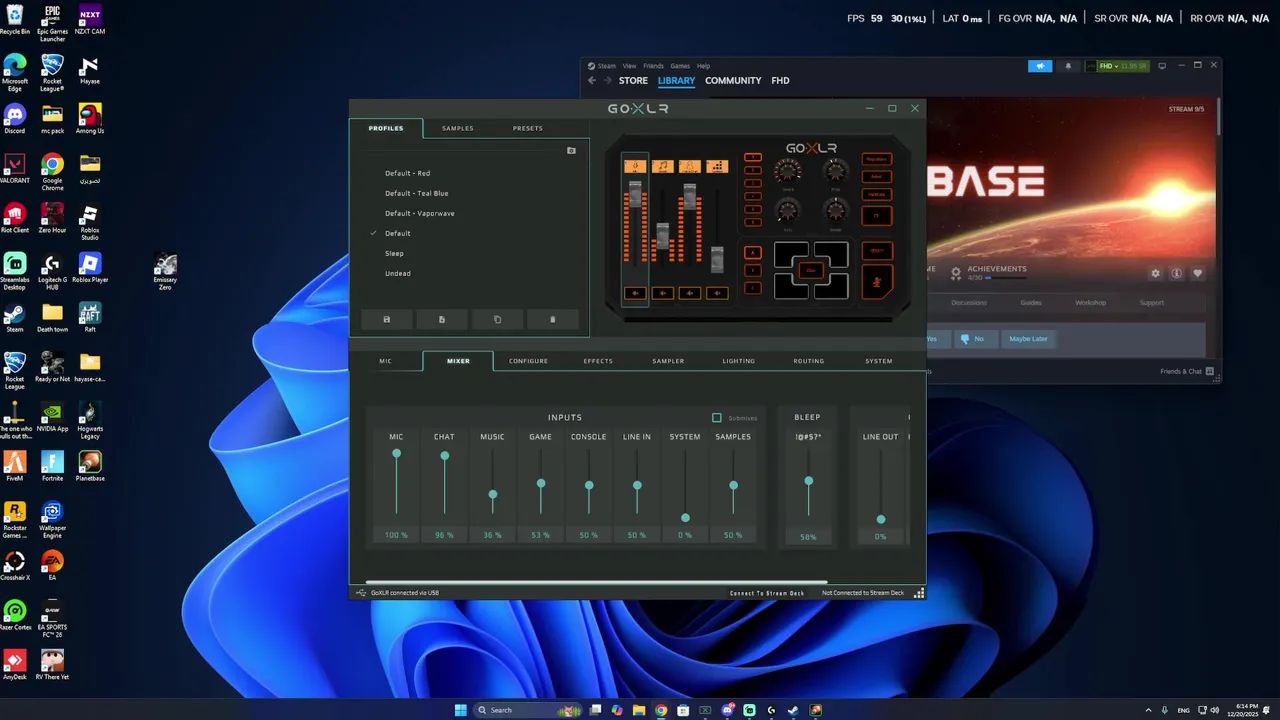This screenshot has width=1280, height=720.
Task: Click the MUSIC volume slider handle
Action: (x=492, y=495)
